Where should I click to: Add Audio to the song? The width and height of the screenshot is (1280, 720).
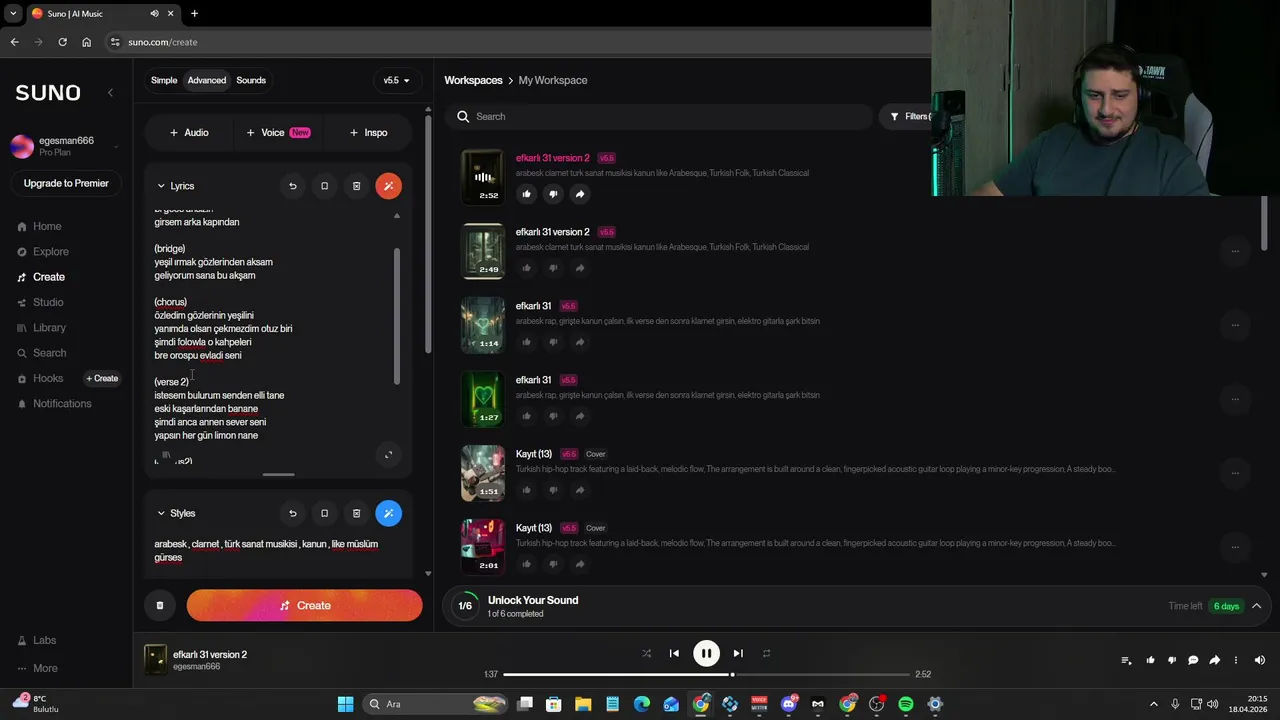pyautogui.click(x=189, y=132)
